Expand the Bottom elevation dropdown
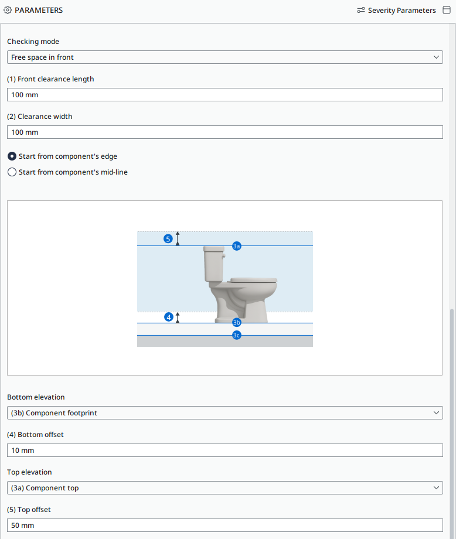 225,413
